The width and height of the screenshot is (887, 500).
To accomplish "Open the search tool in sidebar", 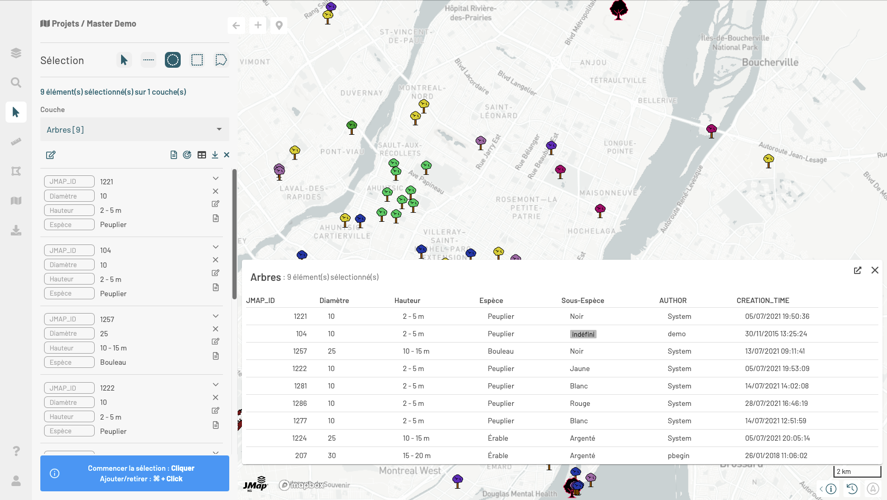I will click(16, 83).
